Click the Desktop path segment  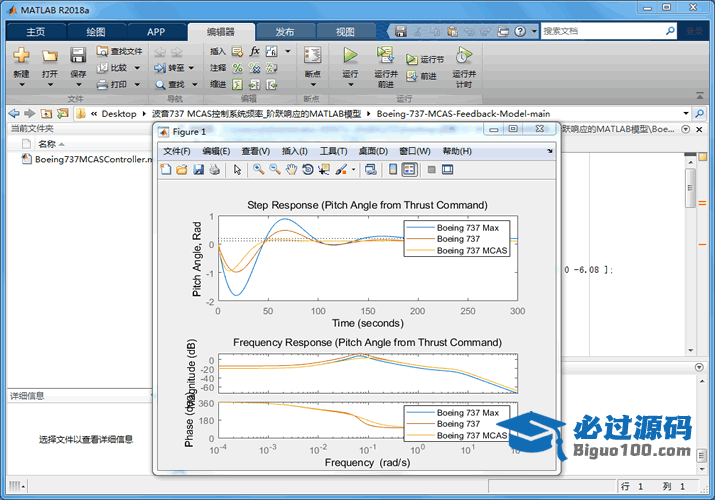coord(119,113)
